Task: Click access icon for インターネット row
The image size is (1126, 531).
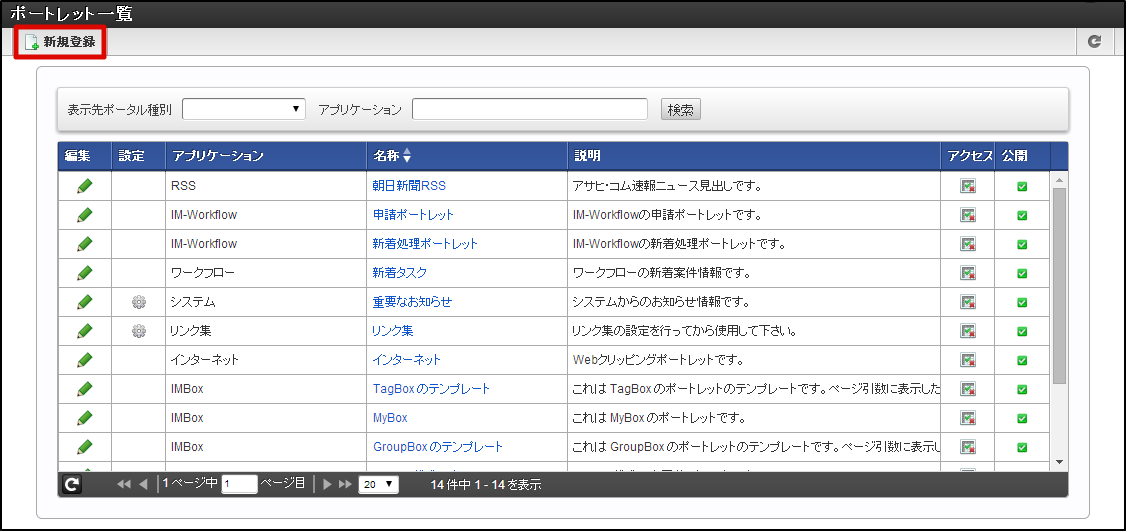Action: pyautogui.click(x=968, y=360)
